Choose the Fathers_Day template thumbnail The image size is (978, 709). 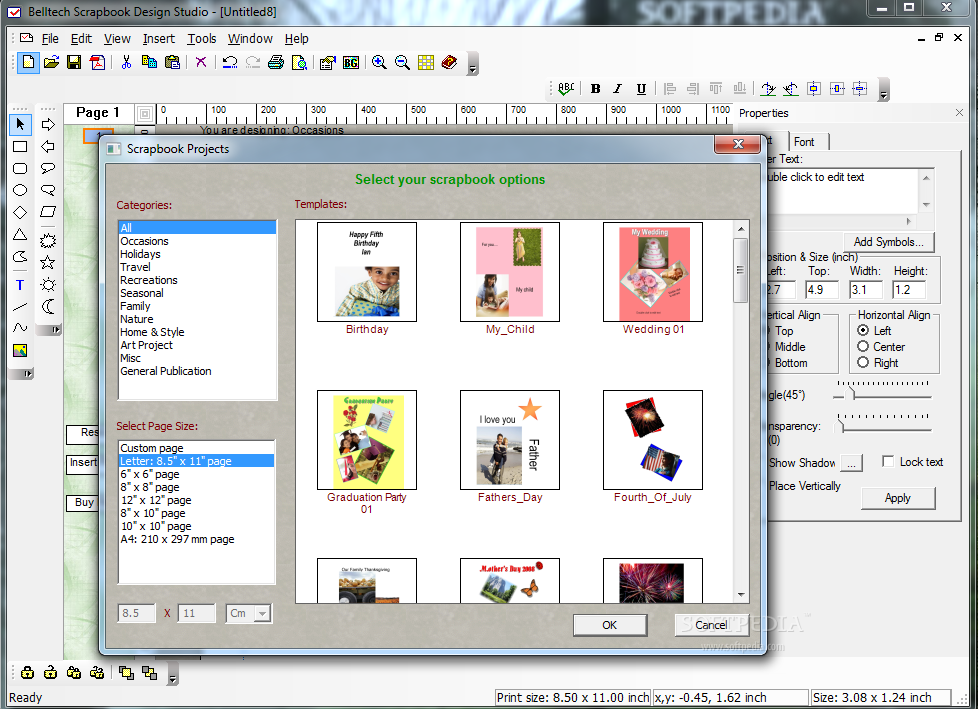[x=510, y=440]
